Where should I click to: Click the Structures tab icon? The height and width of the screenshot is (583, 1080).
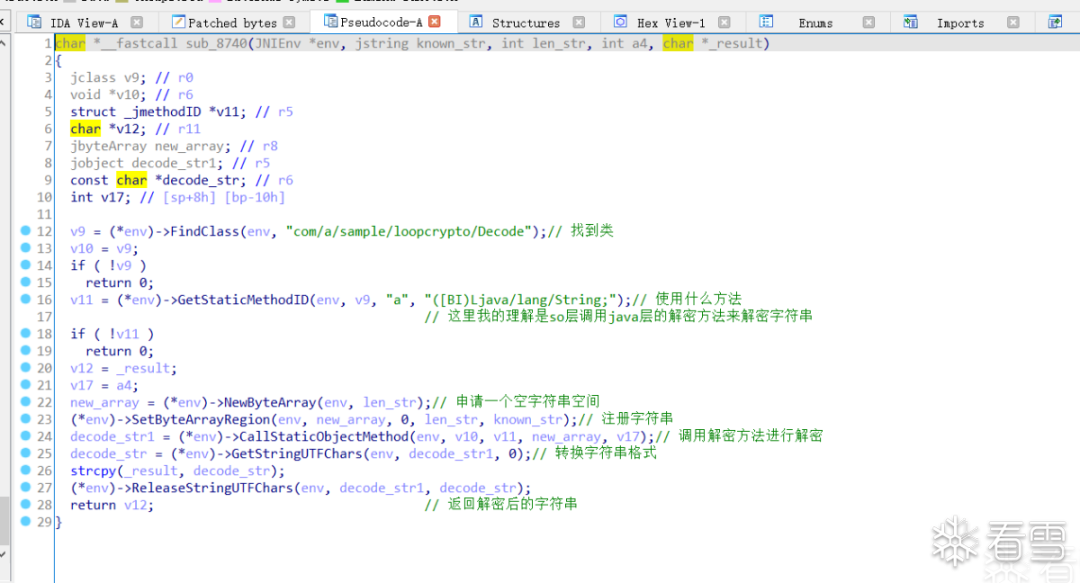click(x=476, y=22)
